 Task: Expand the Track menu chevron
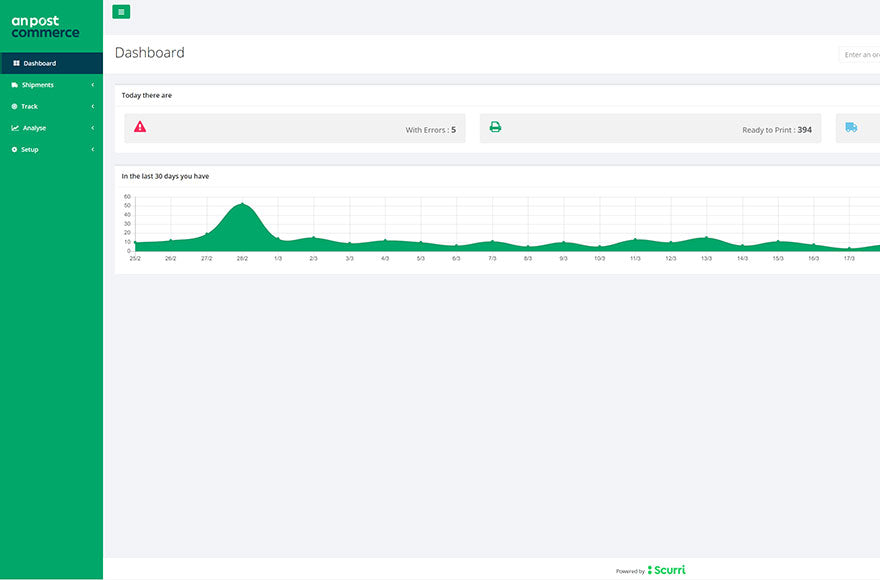click(92, 106)
